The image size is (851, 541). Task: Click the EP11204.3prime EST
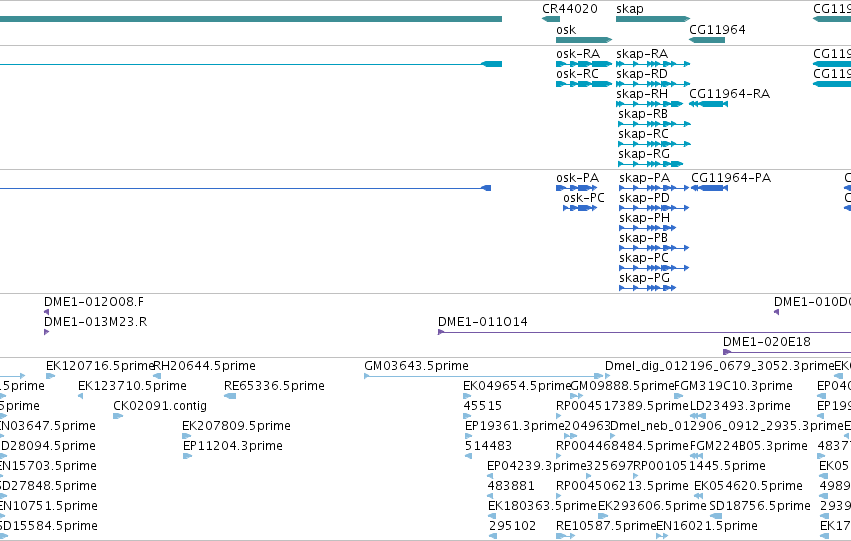[x=188, y=456]
